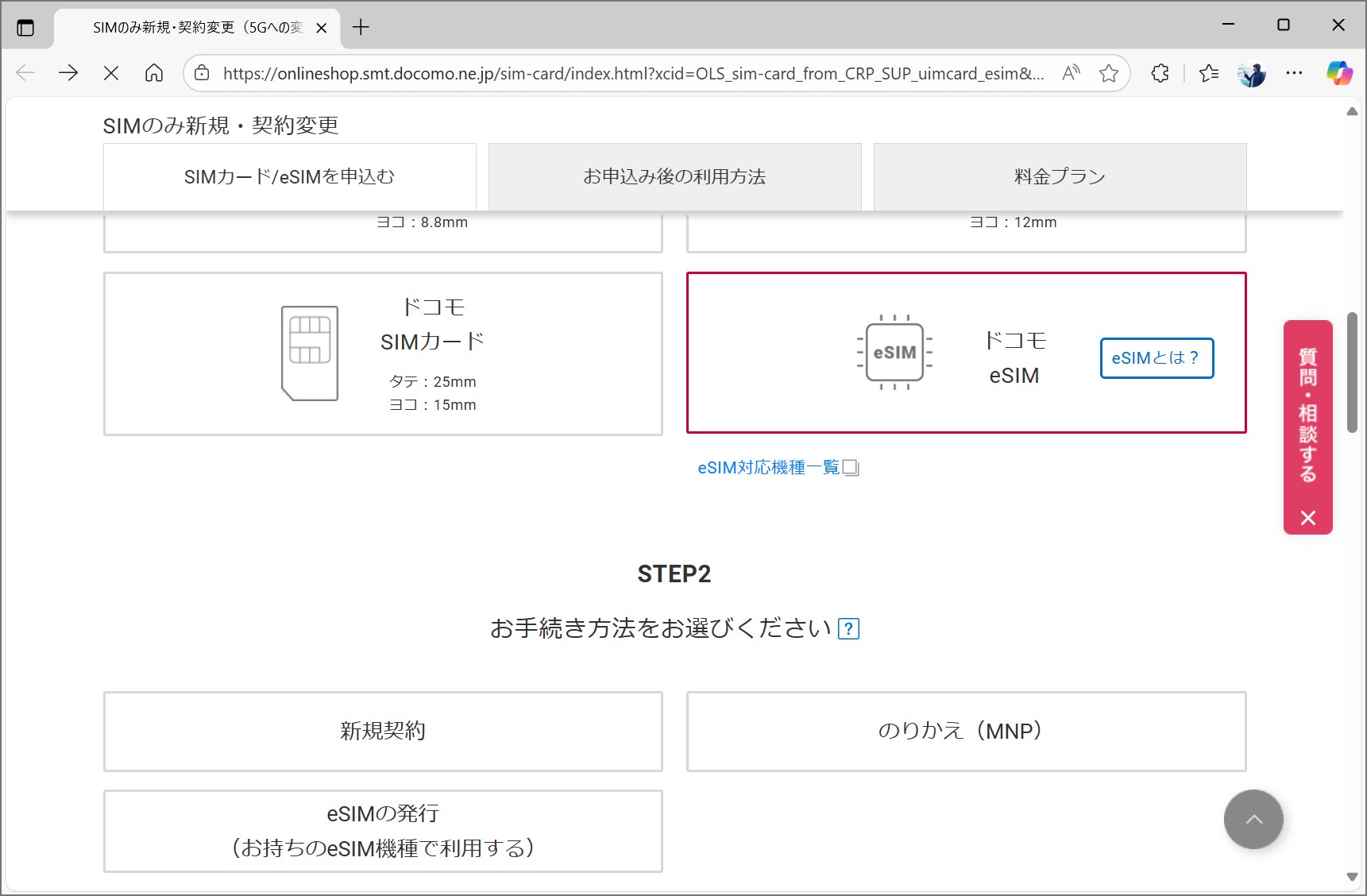
Task: Click the SIM card illustration on ドコモSIMカード panel
Action: pyautogui.click(x=309, y=352)
